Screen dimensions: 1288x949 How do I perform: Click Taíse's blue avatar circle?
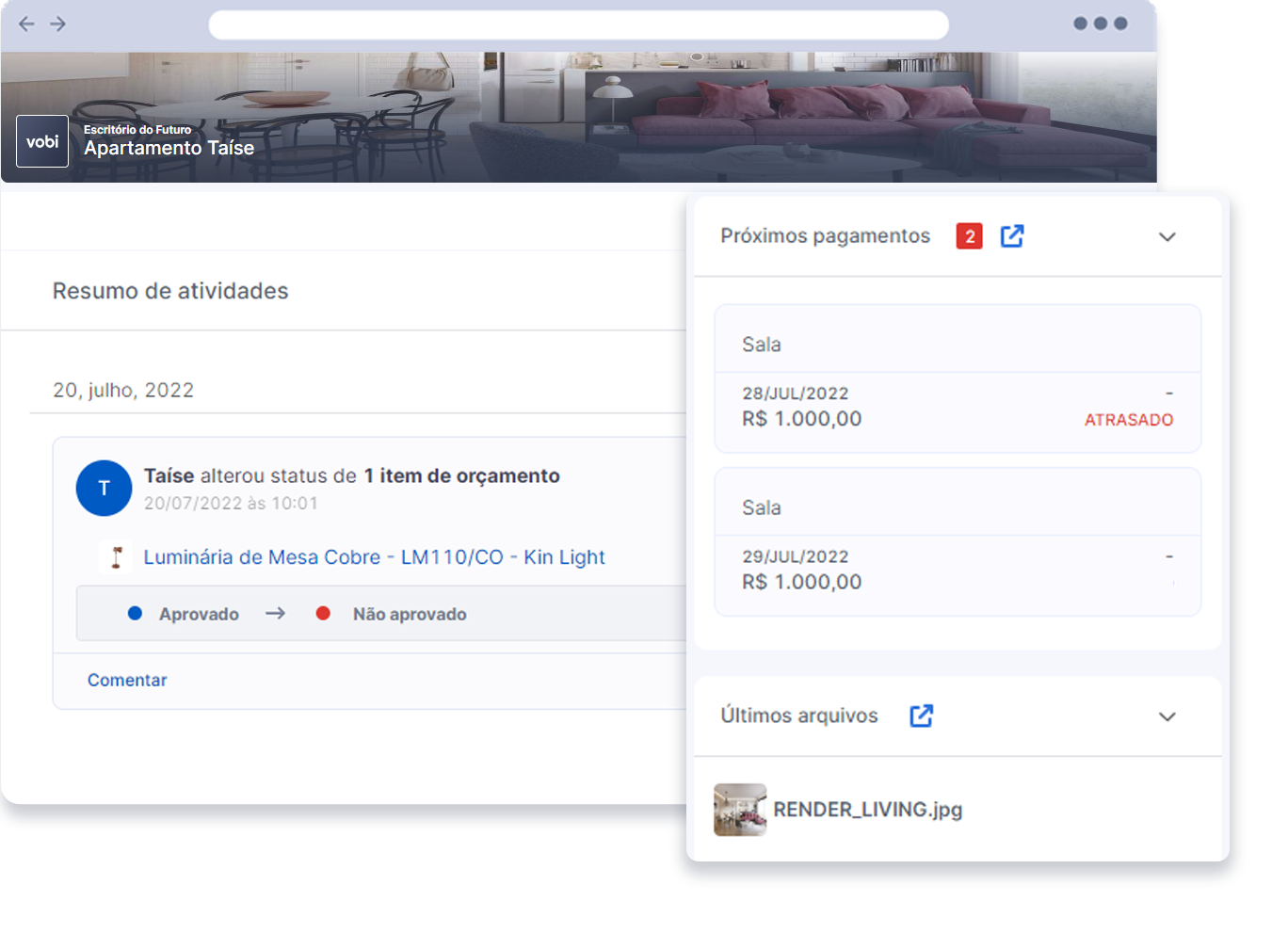pos(104,488)
